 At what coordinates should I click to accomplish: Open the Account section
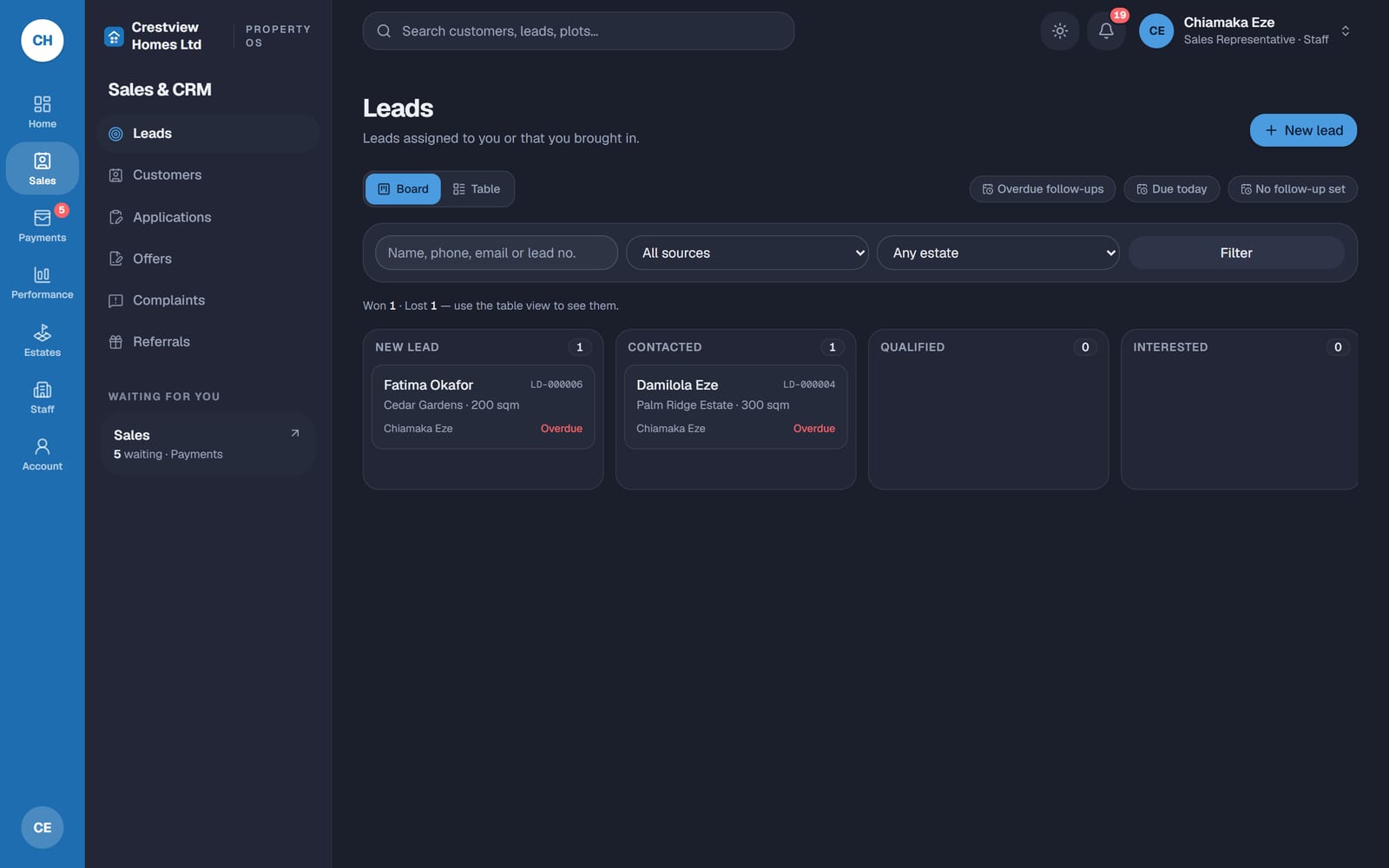point(42,455)
